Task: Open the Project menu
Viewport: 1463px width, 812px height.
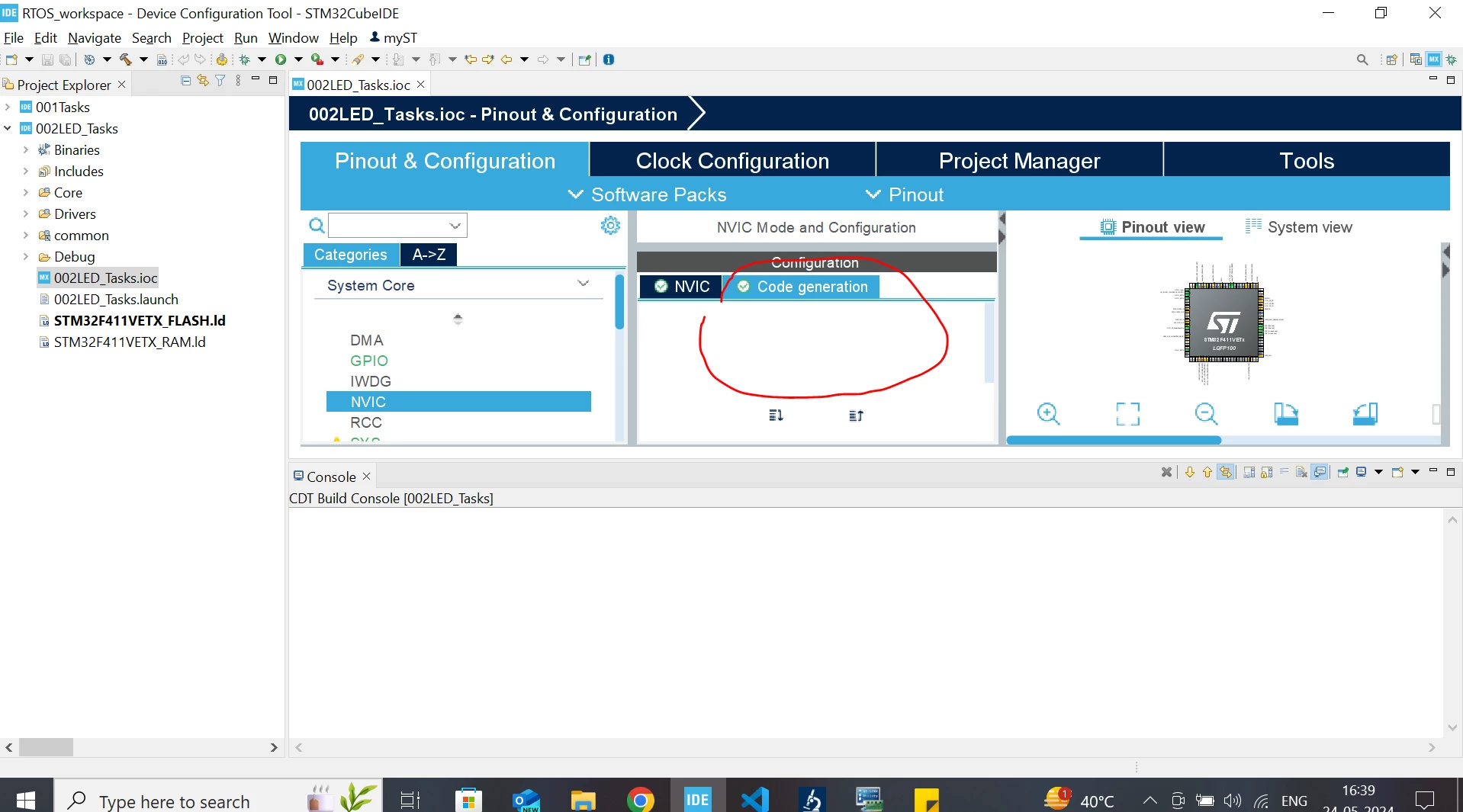Action: click(202, 37)
